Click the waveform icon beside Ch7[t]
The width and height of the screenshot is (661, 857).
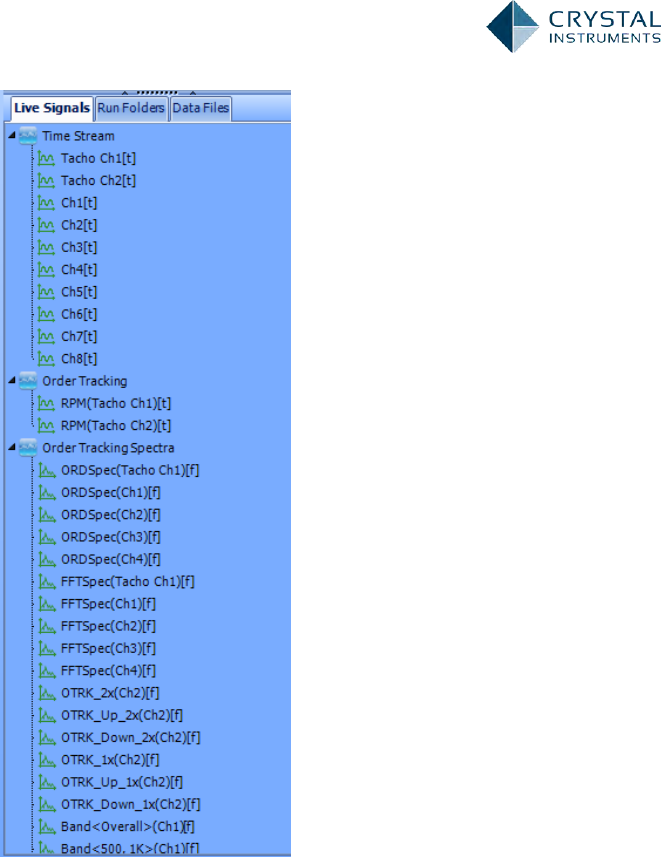[x=46, y=337]
